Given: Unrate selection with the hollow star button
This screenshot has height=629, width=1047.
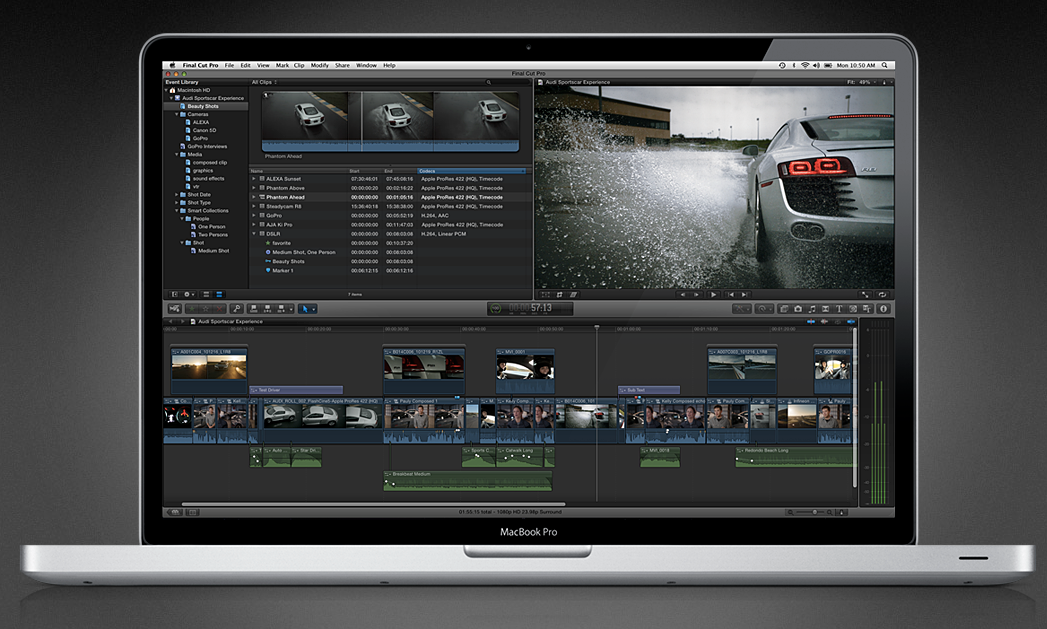Looking at the screenshot, I should (x=206, y=308).
